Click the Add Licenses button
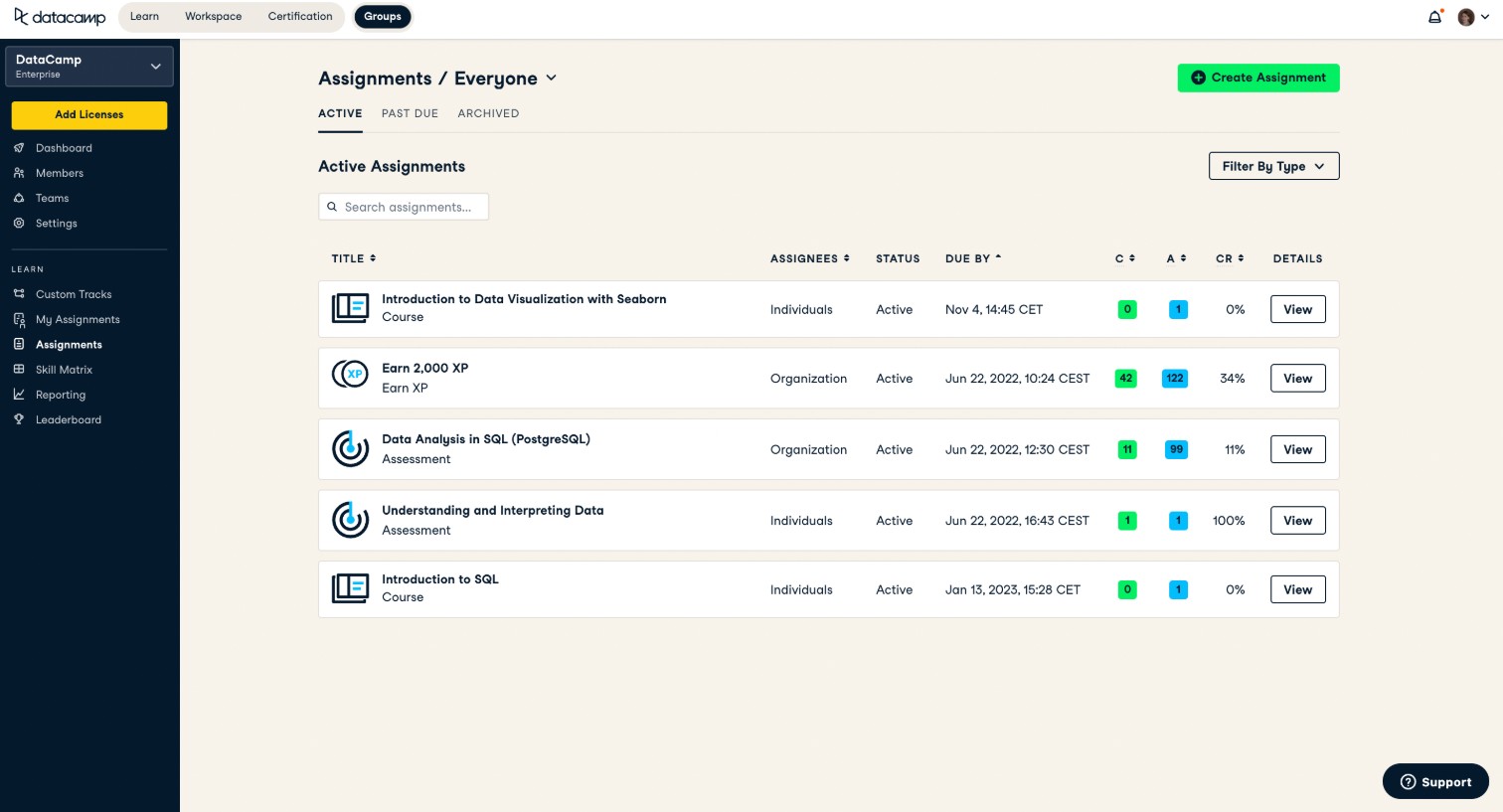The image size is (1503, 812). (x=89, y=114)
